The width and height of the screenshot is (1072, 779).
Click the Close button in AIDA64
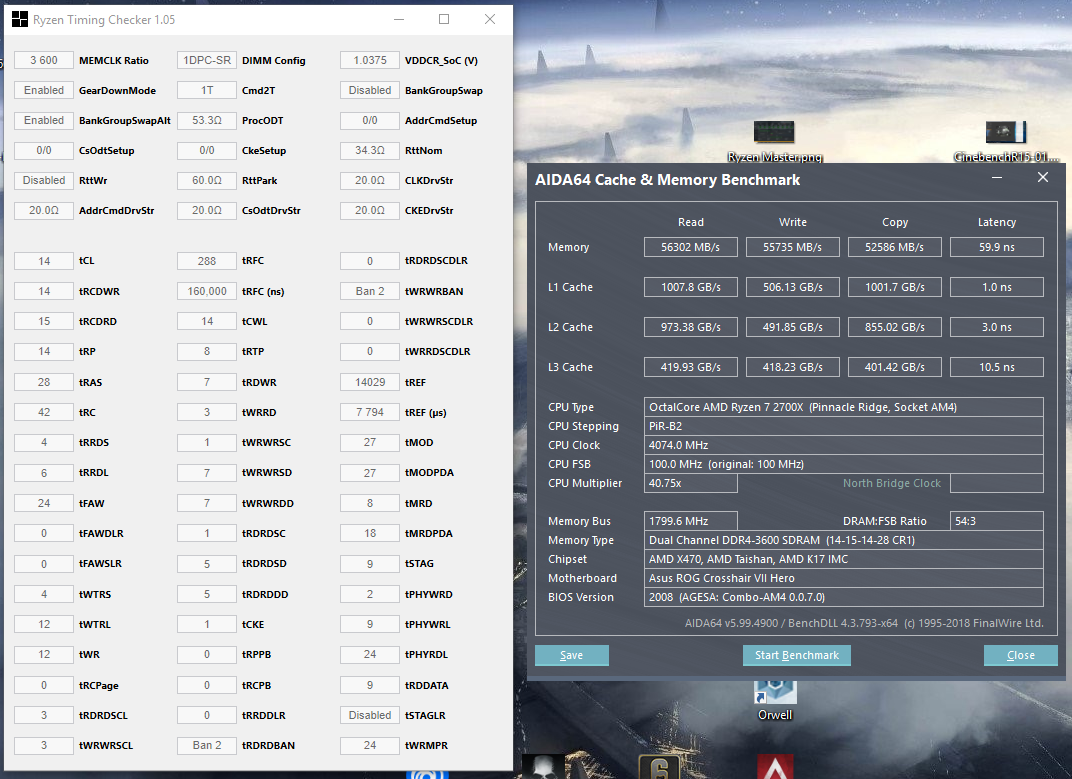(1021, 655)
